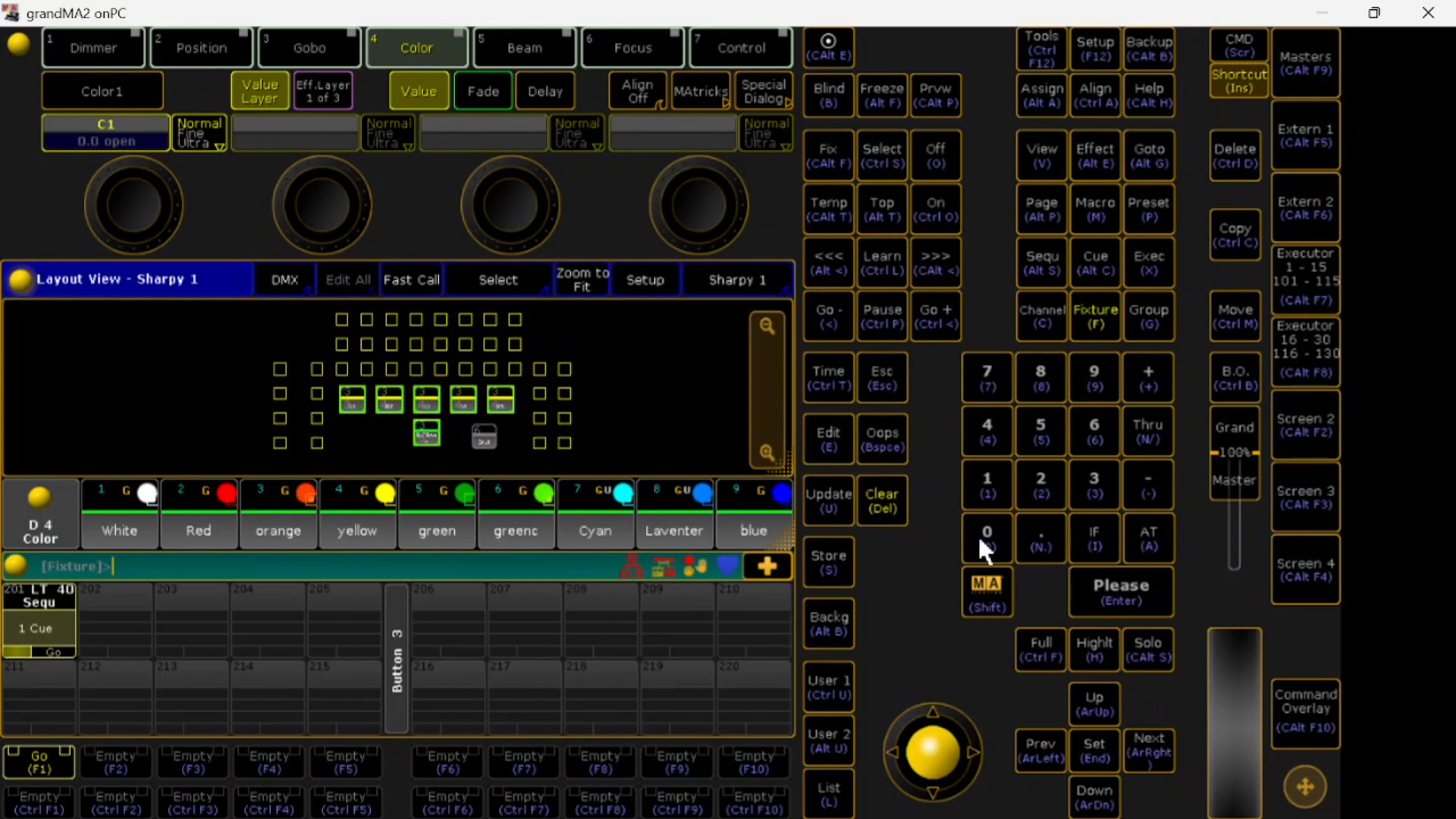The width and height of the screenshot is (1456, 819).
Task: Click the Up arrow key (ArUp)
Action: tap(1094, 704)
